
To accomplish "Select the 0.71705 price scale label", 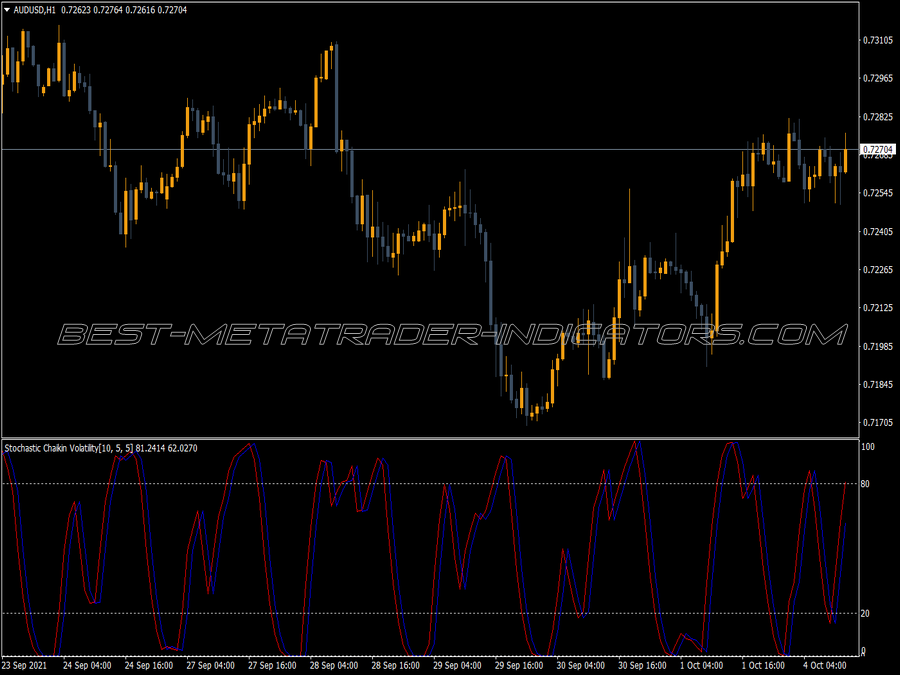I will tap(878, 423).
